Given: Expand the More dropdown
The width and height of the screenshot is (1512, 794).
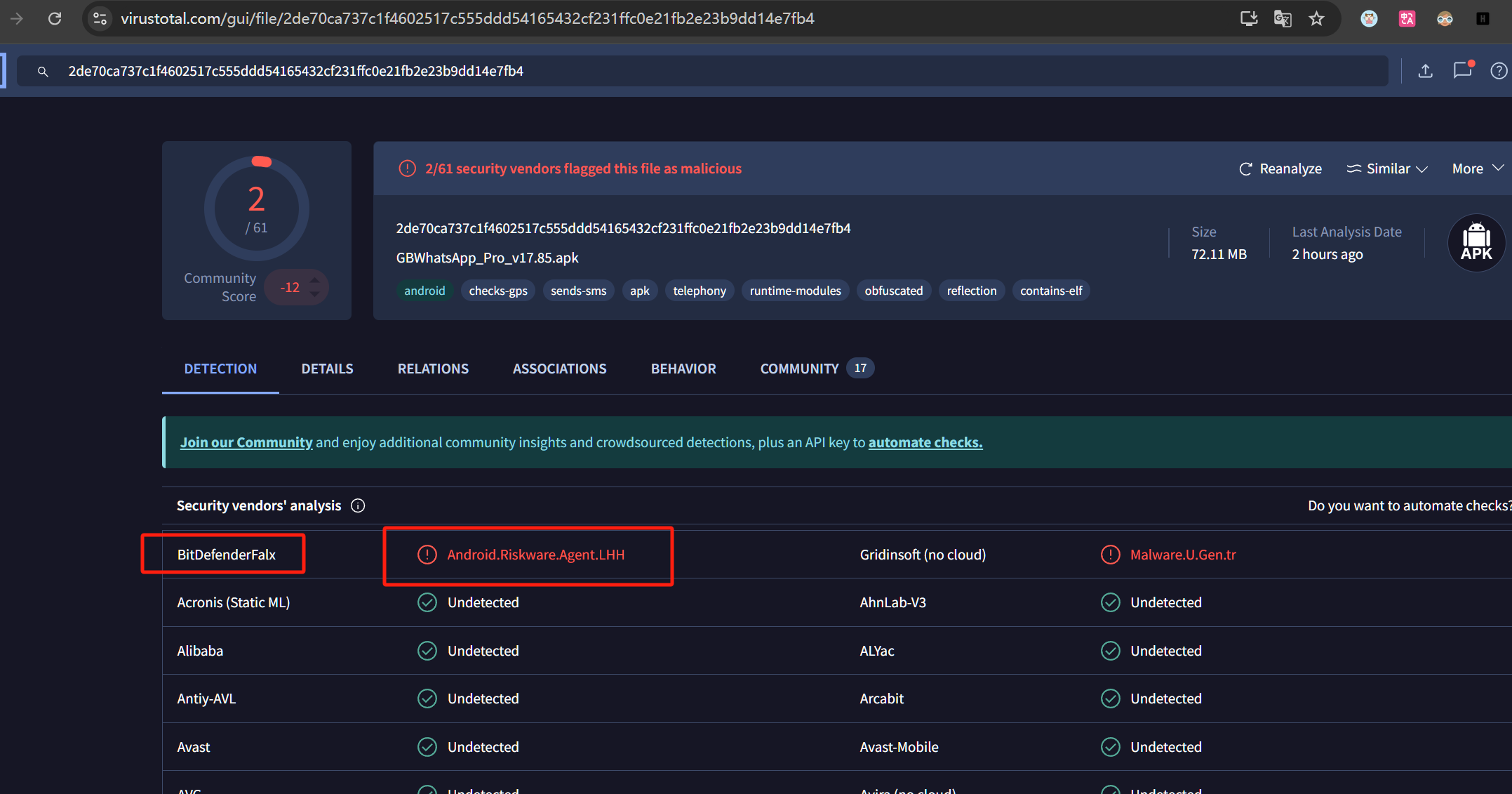Looking at the screenshot, I should 1478,168.
